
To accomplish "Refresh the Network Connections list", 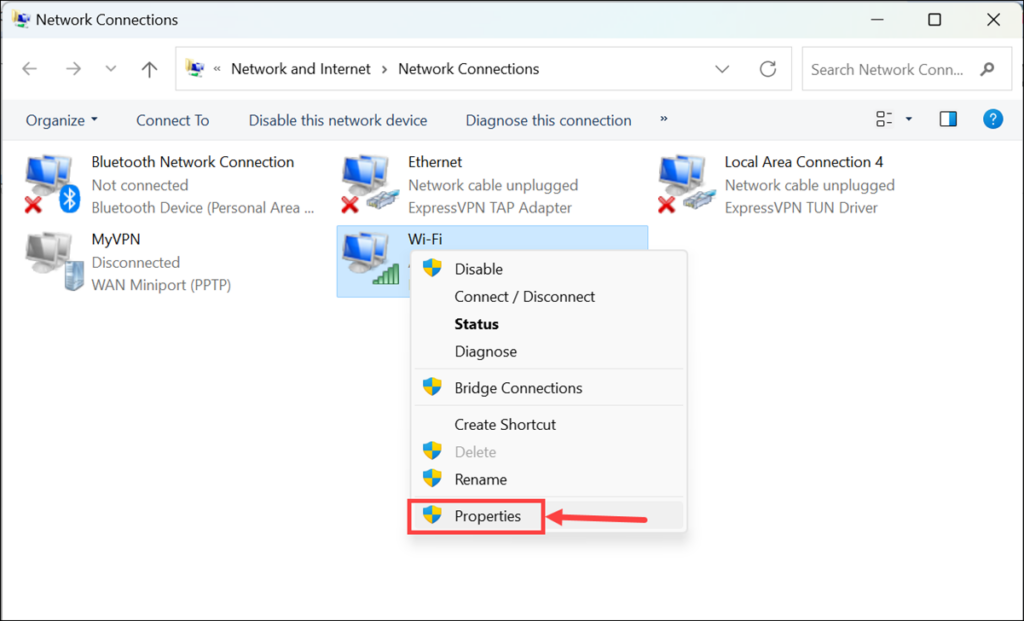I will [768, 69].
